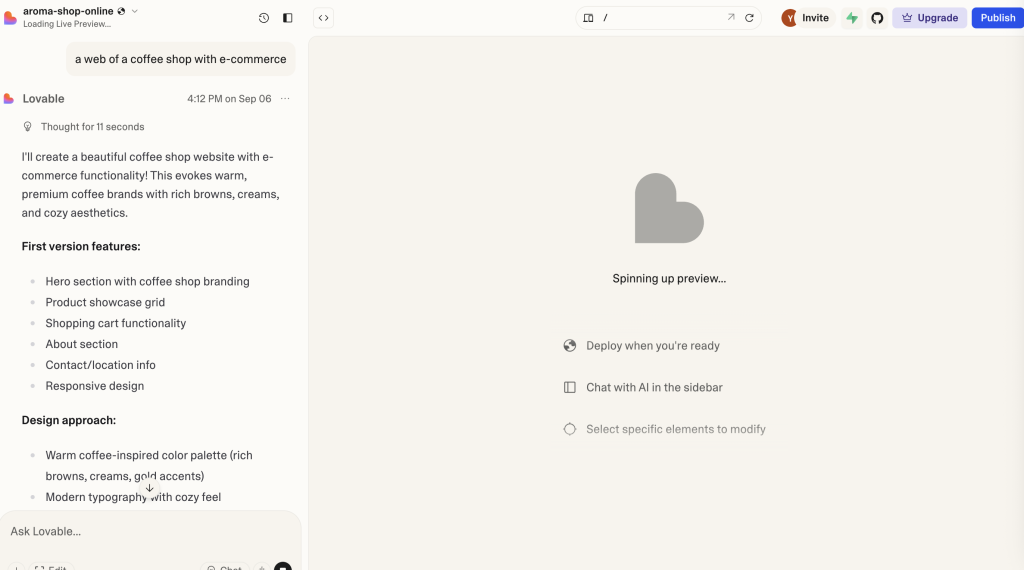Click 'Product showcase grid' list item

coord(105,302)
